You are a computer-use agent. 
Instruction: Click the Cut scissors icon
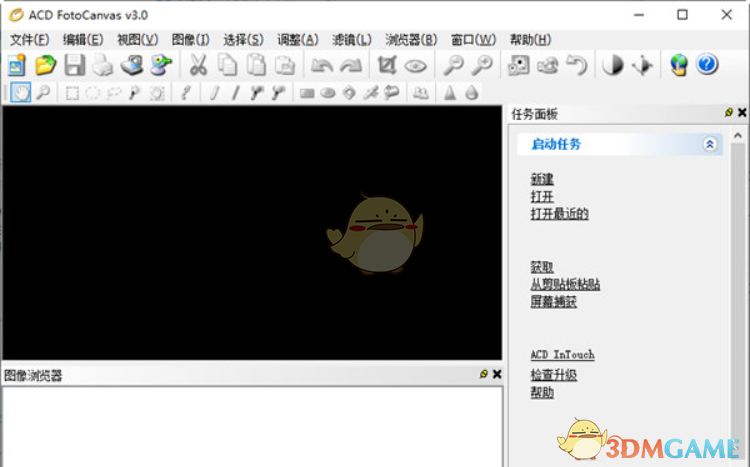point(198,65)
